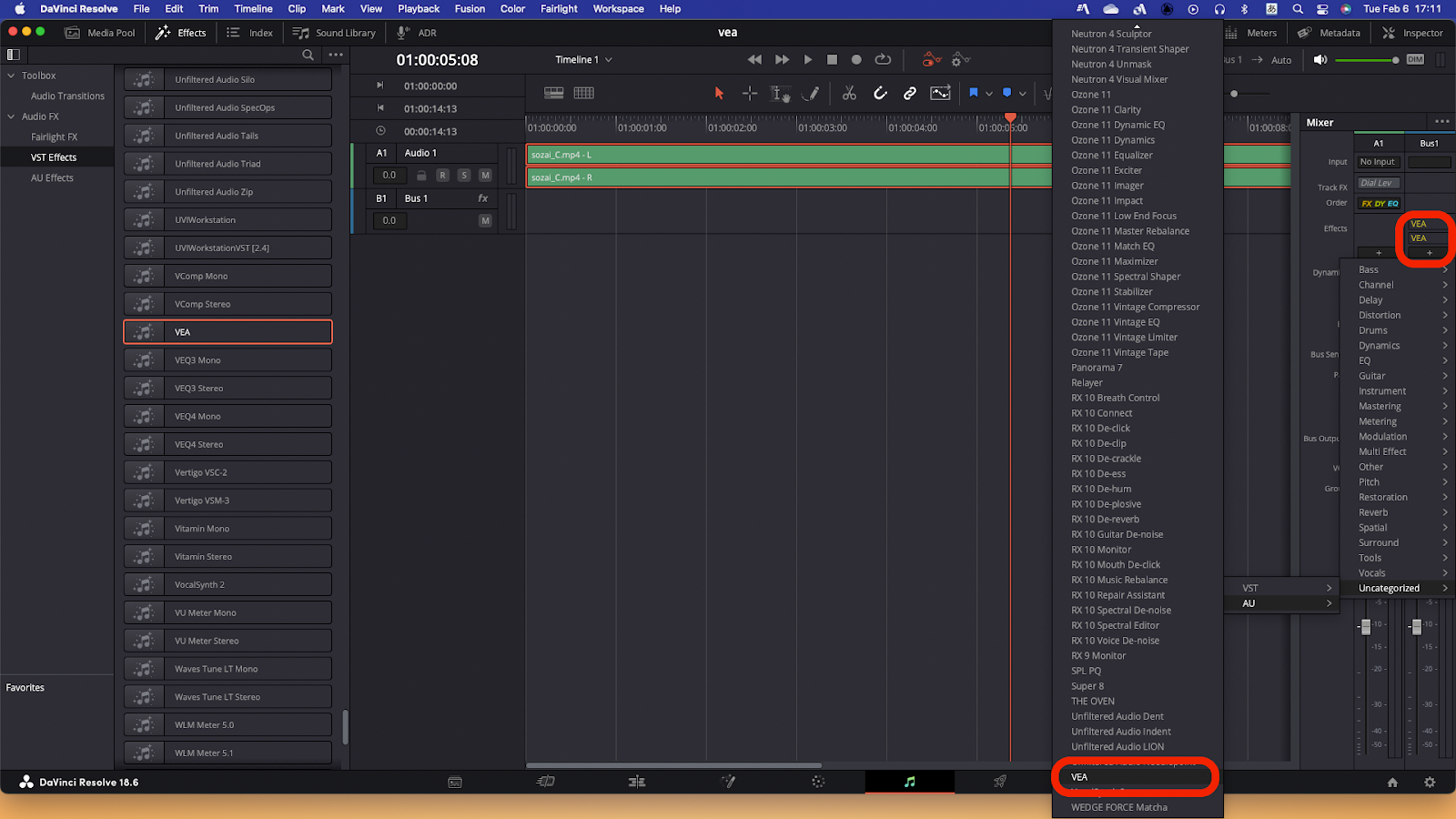Open the Sound Library panel

[x=334, y=32]
